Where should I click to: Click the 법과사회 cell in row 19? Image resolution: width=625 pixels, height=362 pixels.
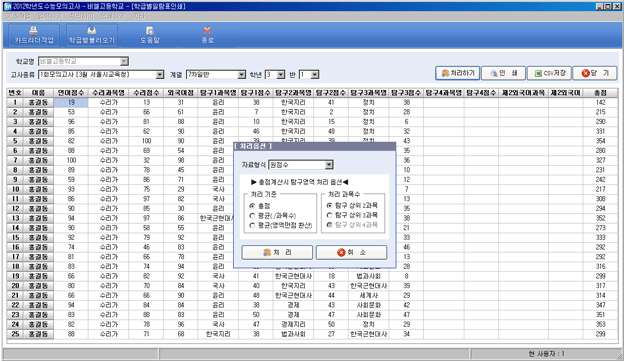[x=368, y=276]
